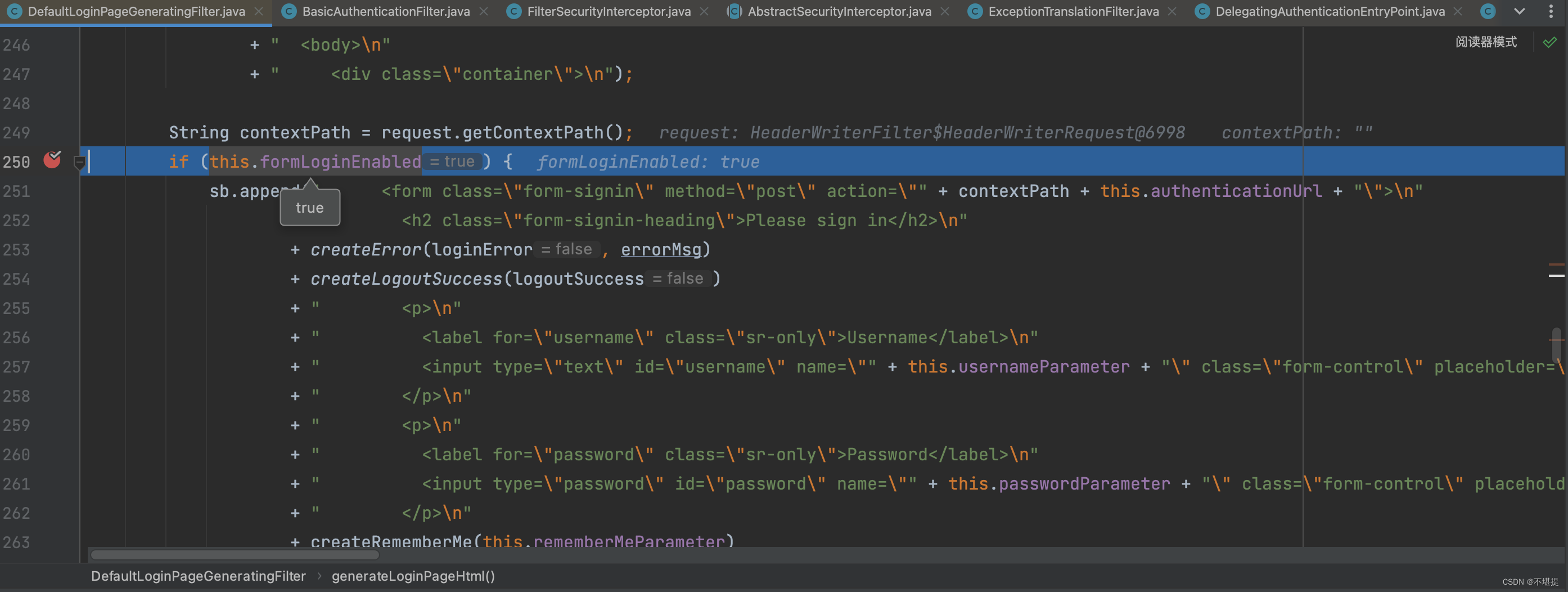The height and width of the screenshot is (592, 1568).
Task: Open FilterSecurityInterceptor.java tab
Action: pos(609,12)
